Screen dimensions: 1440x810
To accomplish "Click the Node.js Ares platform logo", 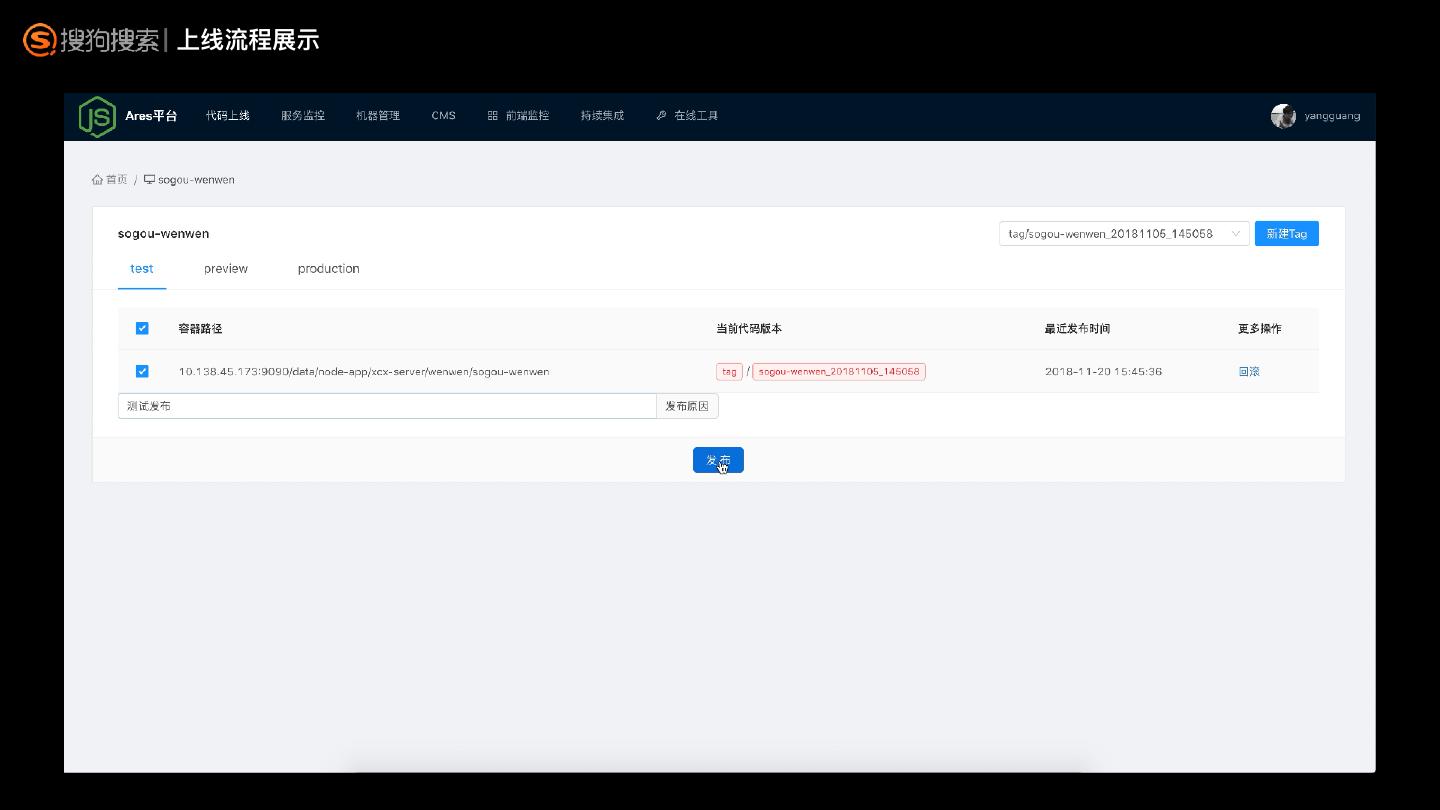I will (x=97, y=116).
